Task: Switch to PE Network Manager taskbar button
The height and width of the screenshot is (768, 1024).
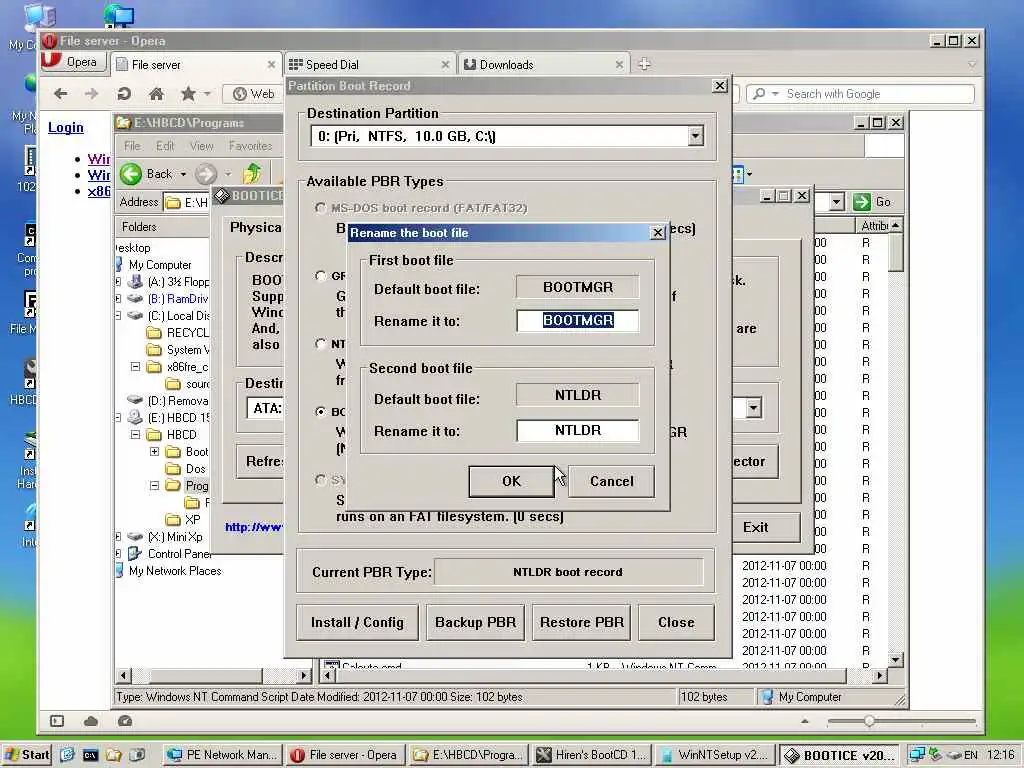Action: [x=222, y=755]
